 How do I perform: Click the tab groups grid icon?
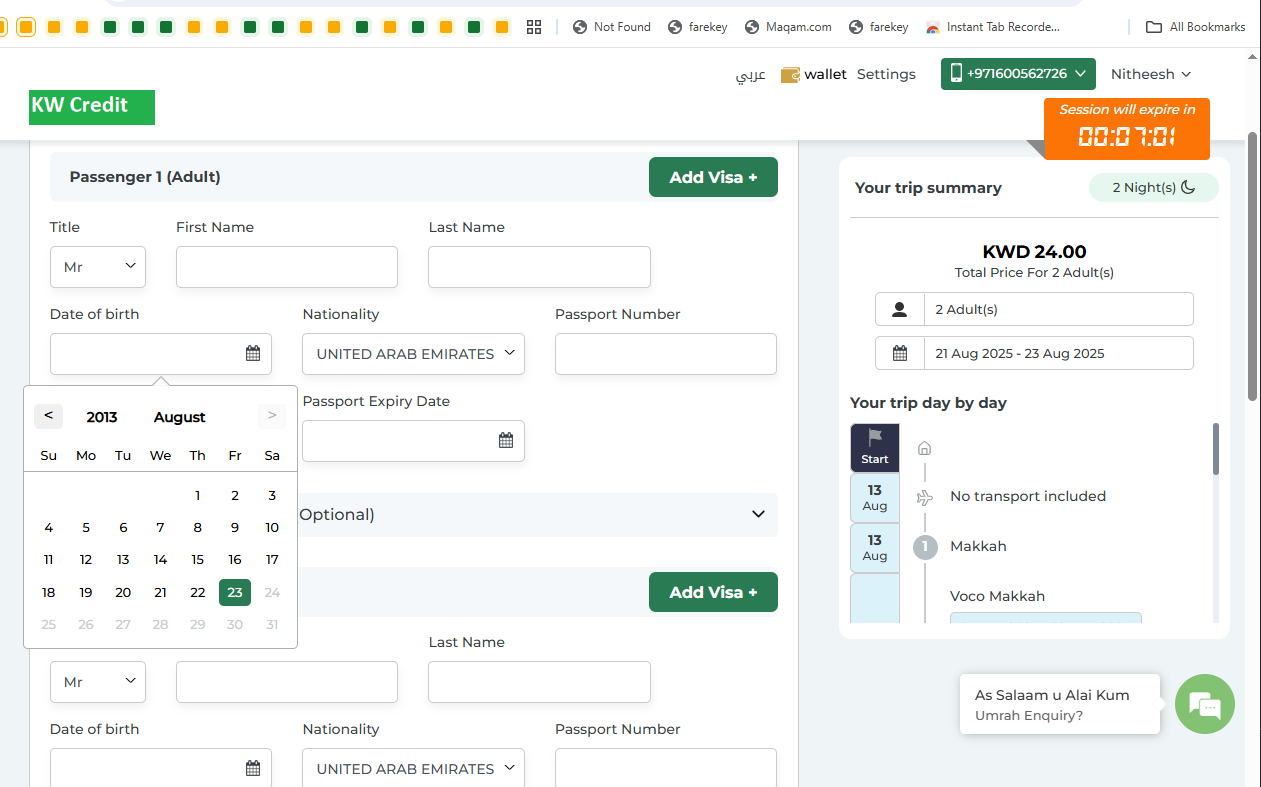(534, 27)
